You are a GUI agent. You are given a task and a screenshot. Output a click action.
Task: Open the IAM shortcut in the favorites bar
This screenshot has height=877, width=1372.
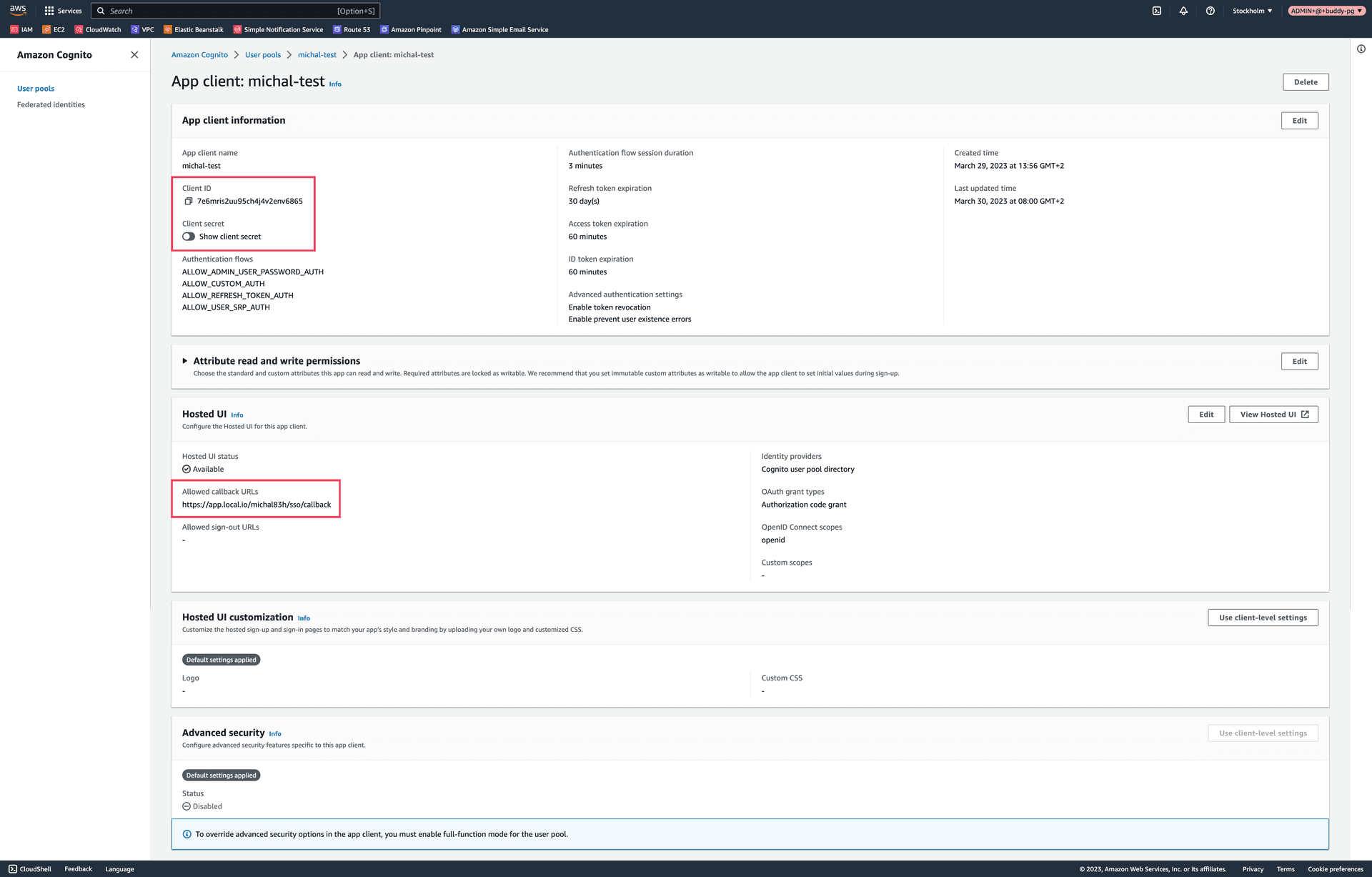[x=21, y=30]
